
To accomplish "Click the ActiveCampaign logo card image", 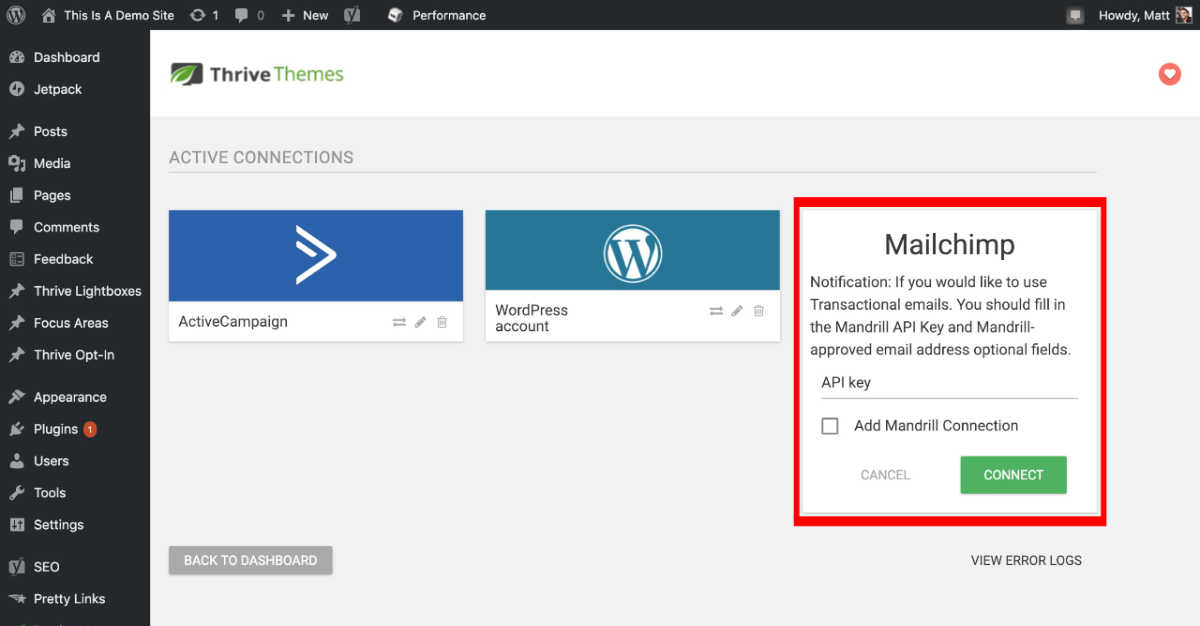I will pyautogui.click(x=316, y=255).
